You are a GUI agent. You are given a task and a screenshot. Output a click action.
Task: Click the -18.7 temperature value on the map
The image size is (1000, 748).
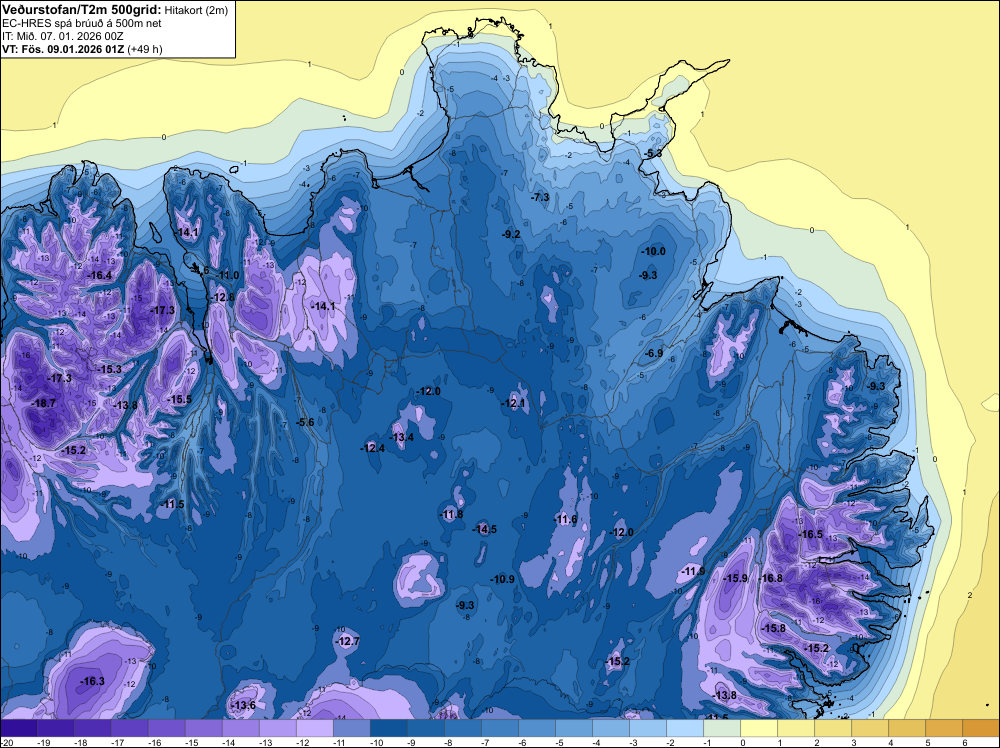pos(44,404)
